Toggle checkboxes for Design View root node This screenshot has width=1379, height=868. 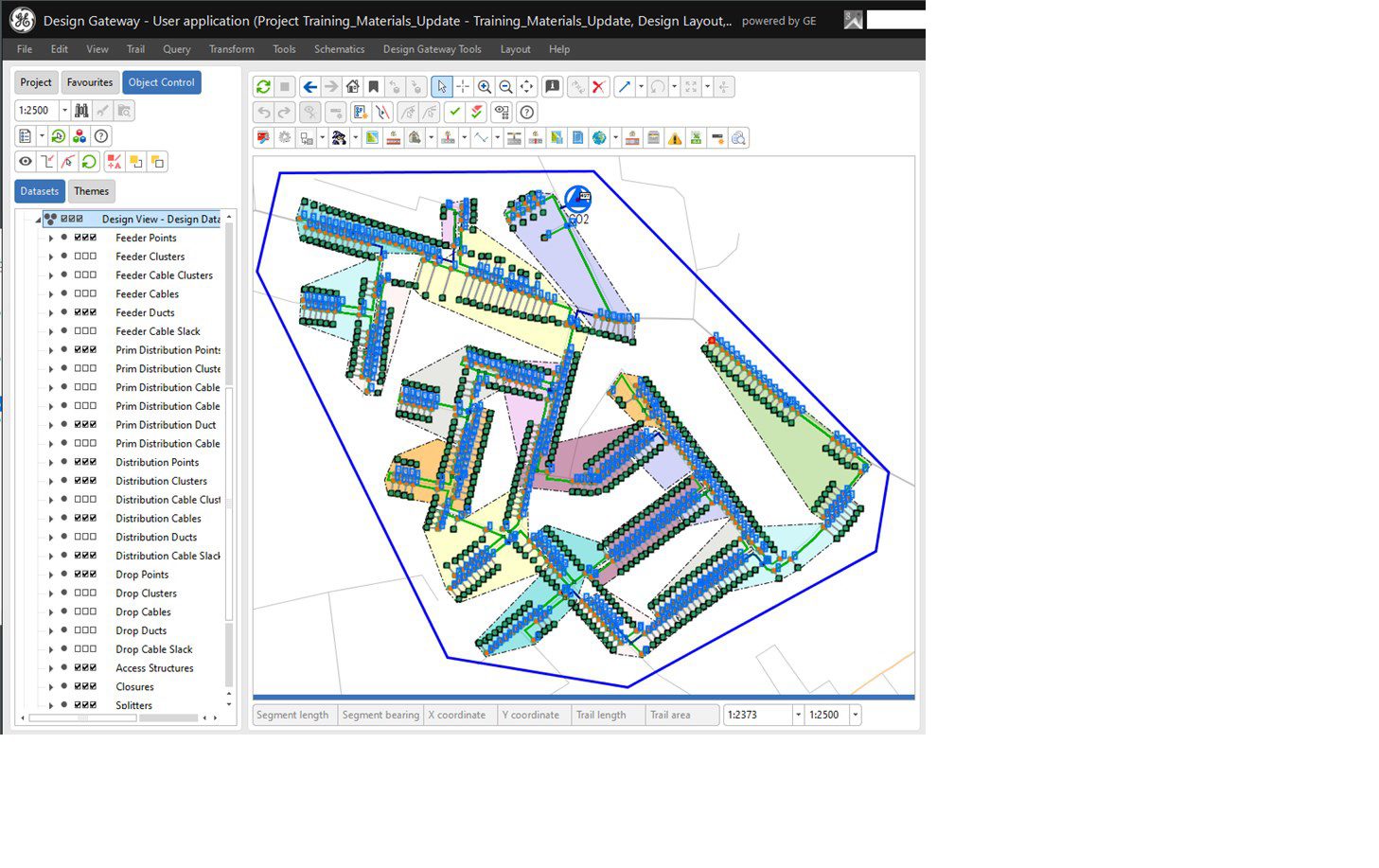pyautogui.click(x=72, y=219)
